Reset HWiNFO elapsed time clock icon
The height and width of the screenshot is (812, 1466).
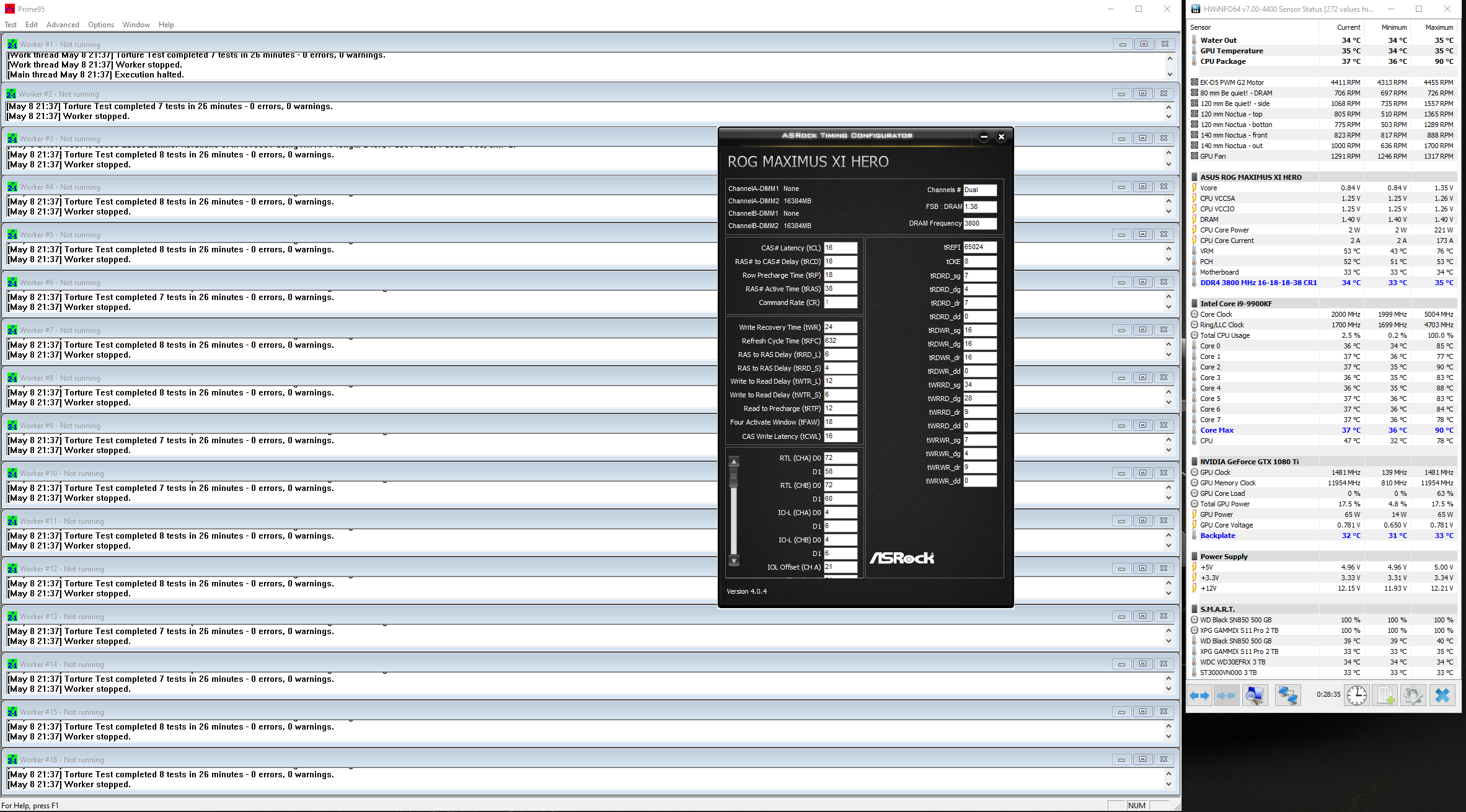tap(1357, 695)
